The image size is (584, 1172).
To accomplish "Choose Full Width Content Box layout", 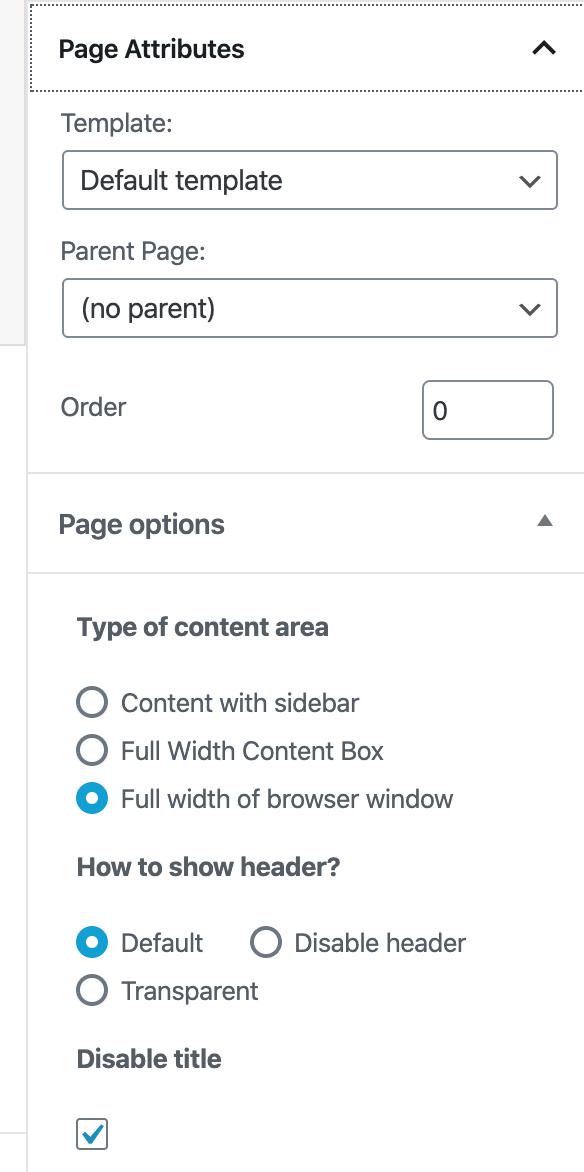I will (x=91, y=750).
